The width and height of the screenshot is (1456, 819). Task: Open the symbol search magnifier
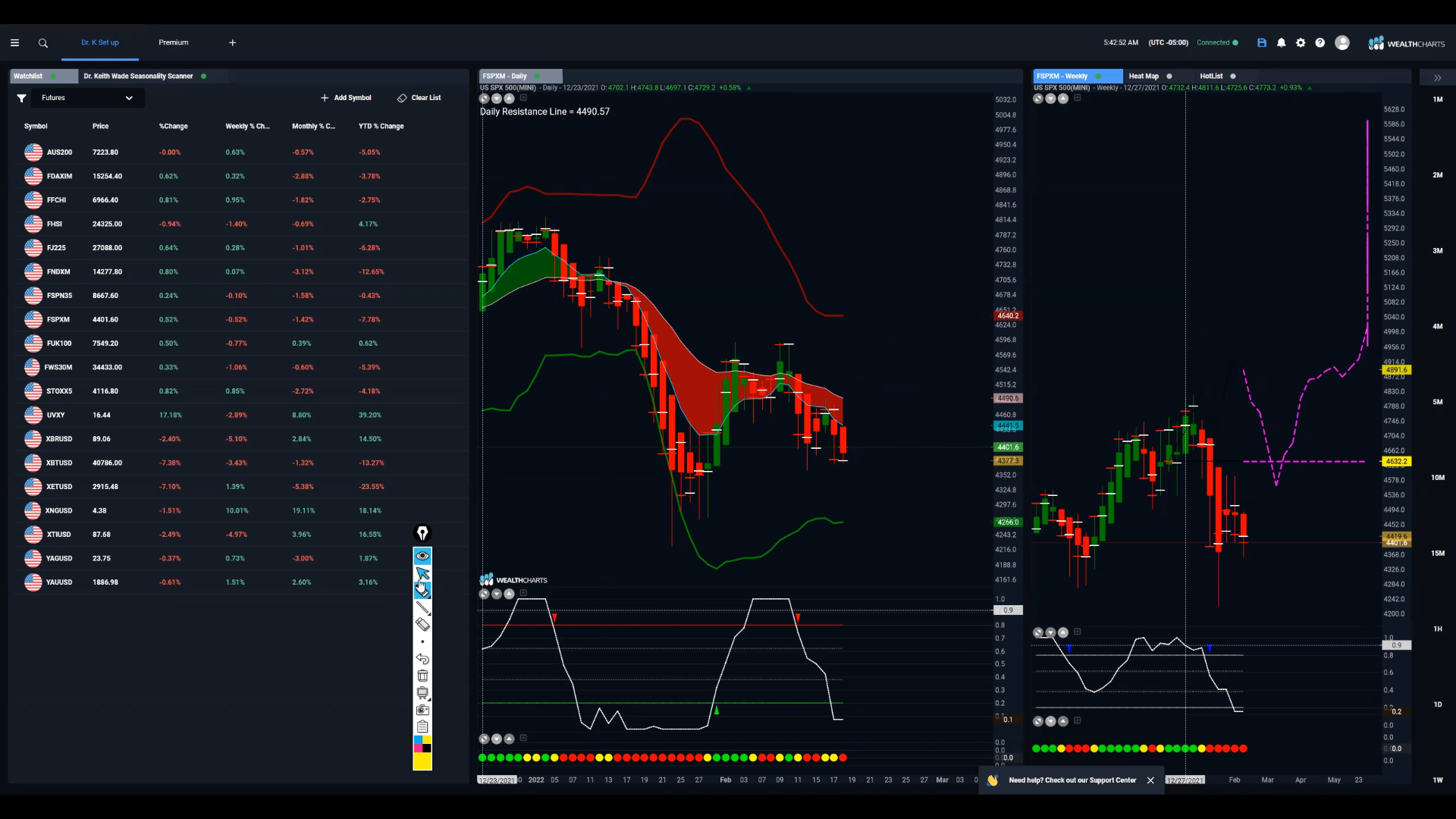click(43, 43)
